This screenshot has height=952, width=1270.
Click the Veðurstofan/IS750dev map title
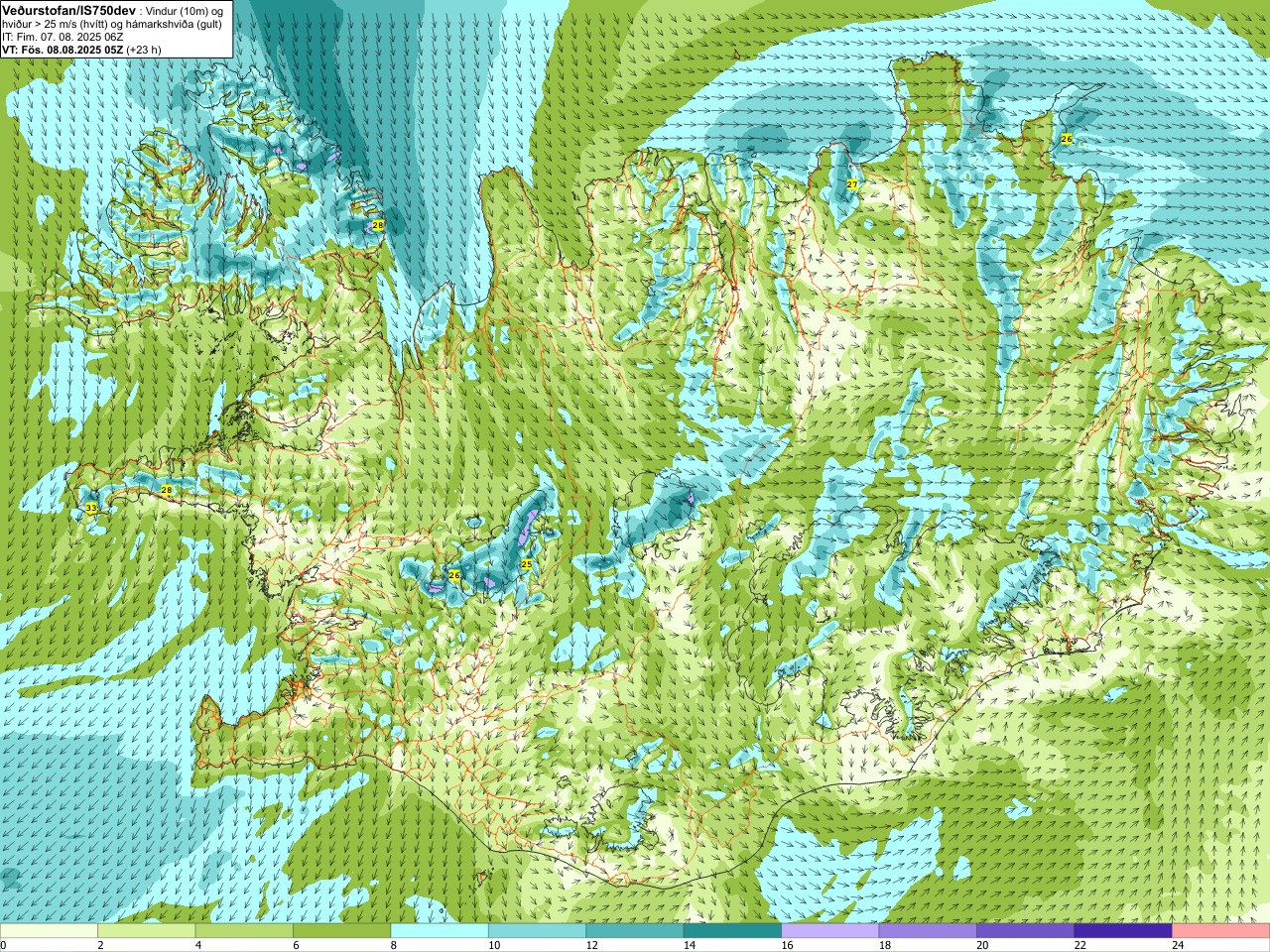pyautogui.click(x=67, y=10)
